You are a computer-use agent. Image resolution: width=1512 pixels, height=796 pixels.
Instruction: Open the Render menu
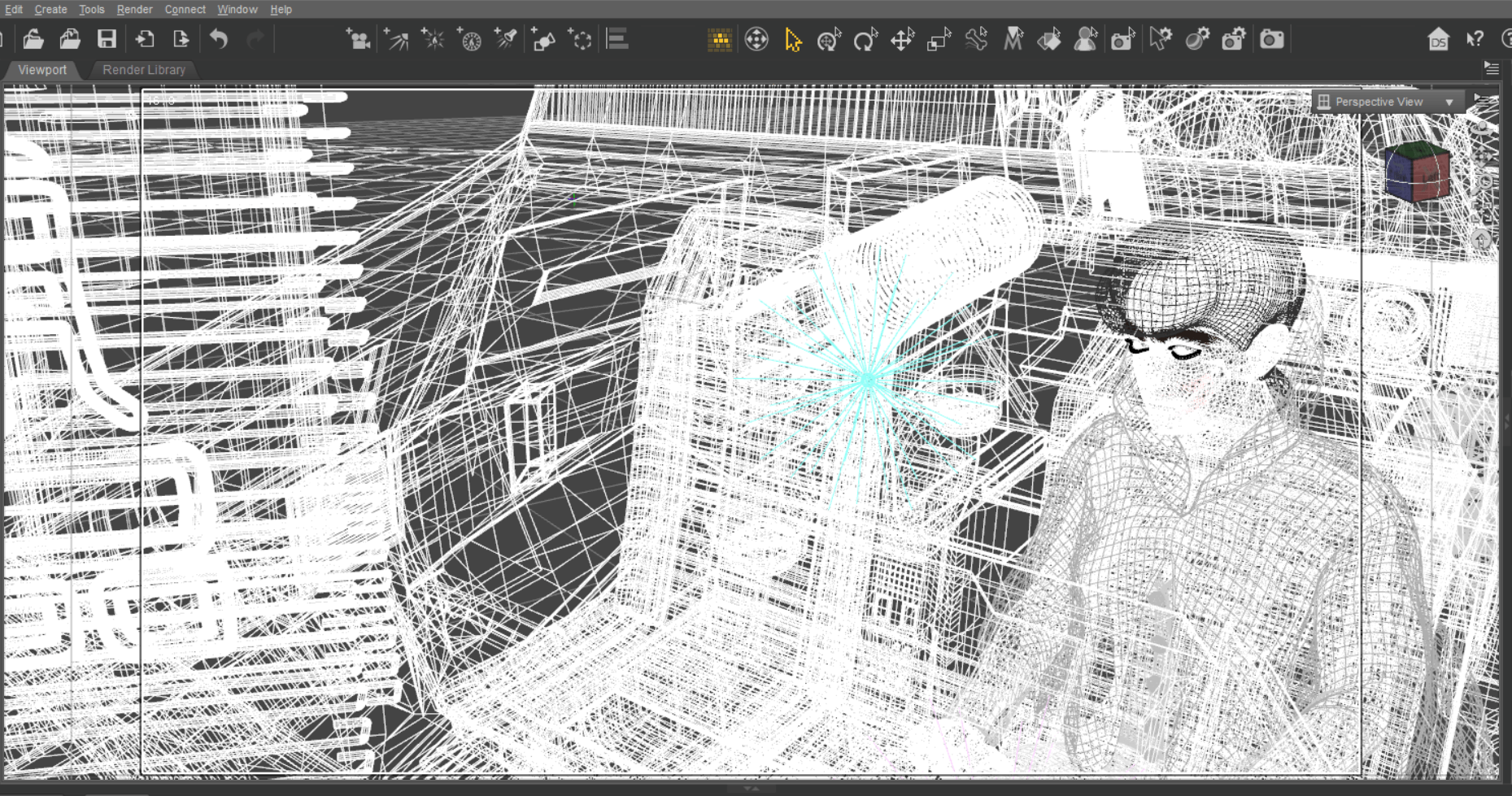[x=134, y=9]
